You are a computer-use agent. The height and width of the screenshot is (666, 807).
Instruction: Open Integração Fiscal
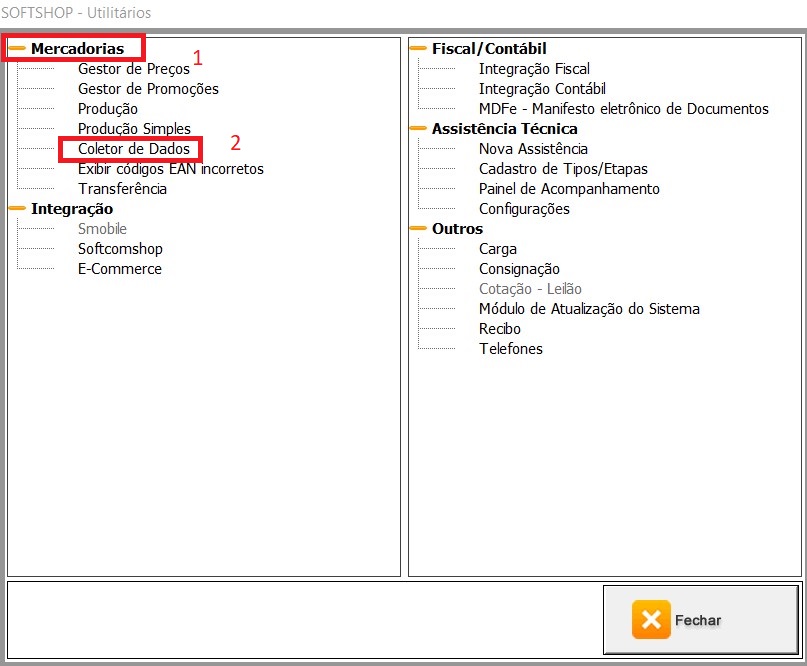click(534, 69)
